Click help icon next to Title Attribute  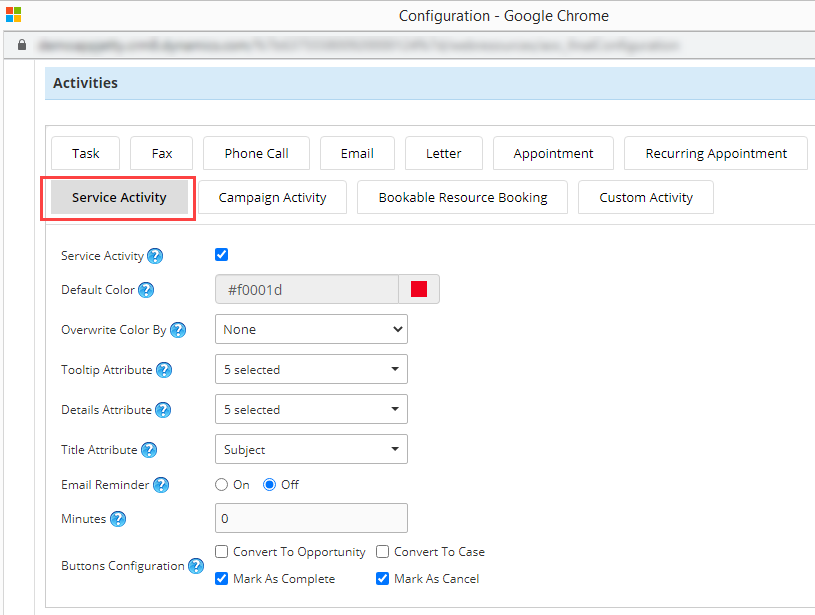point(149,450)
